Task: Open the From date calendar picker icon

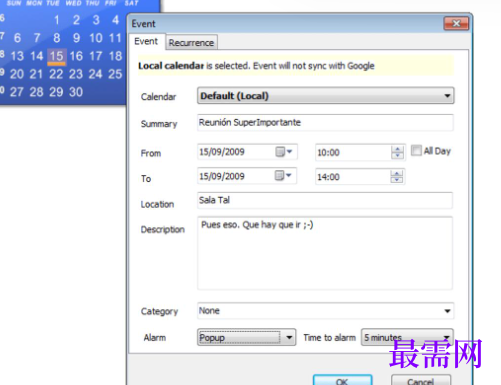Action: pyautogui.click(x=284, y=152)
